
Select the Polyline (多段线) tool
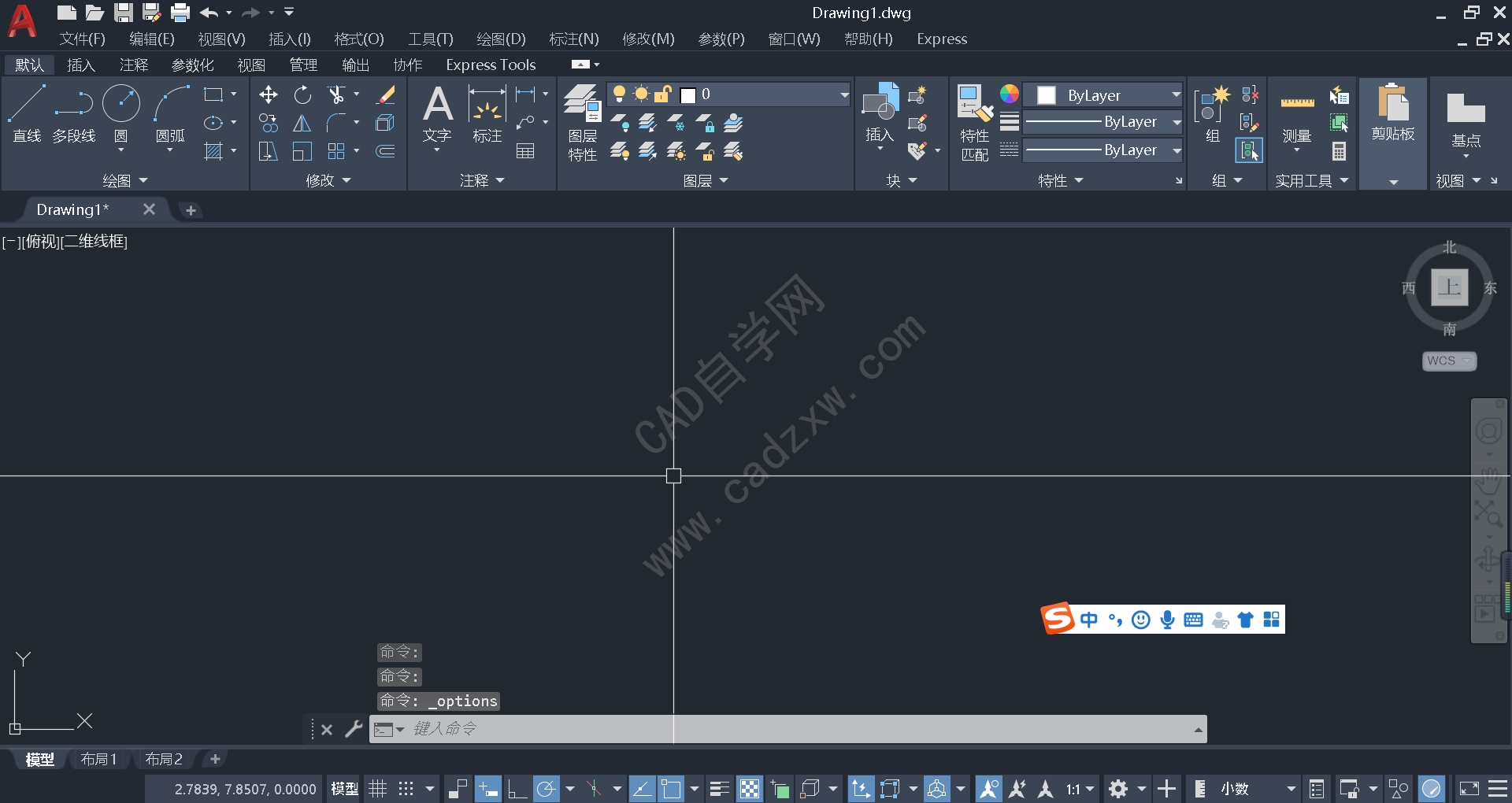tap(74, 114)
